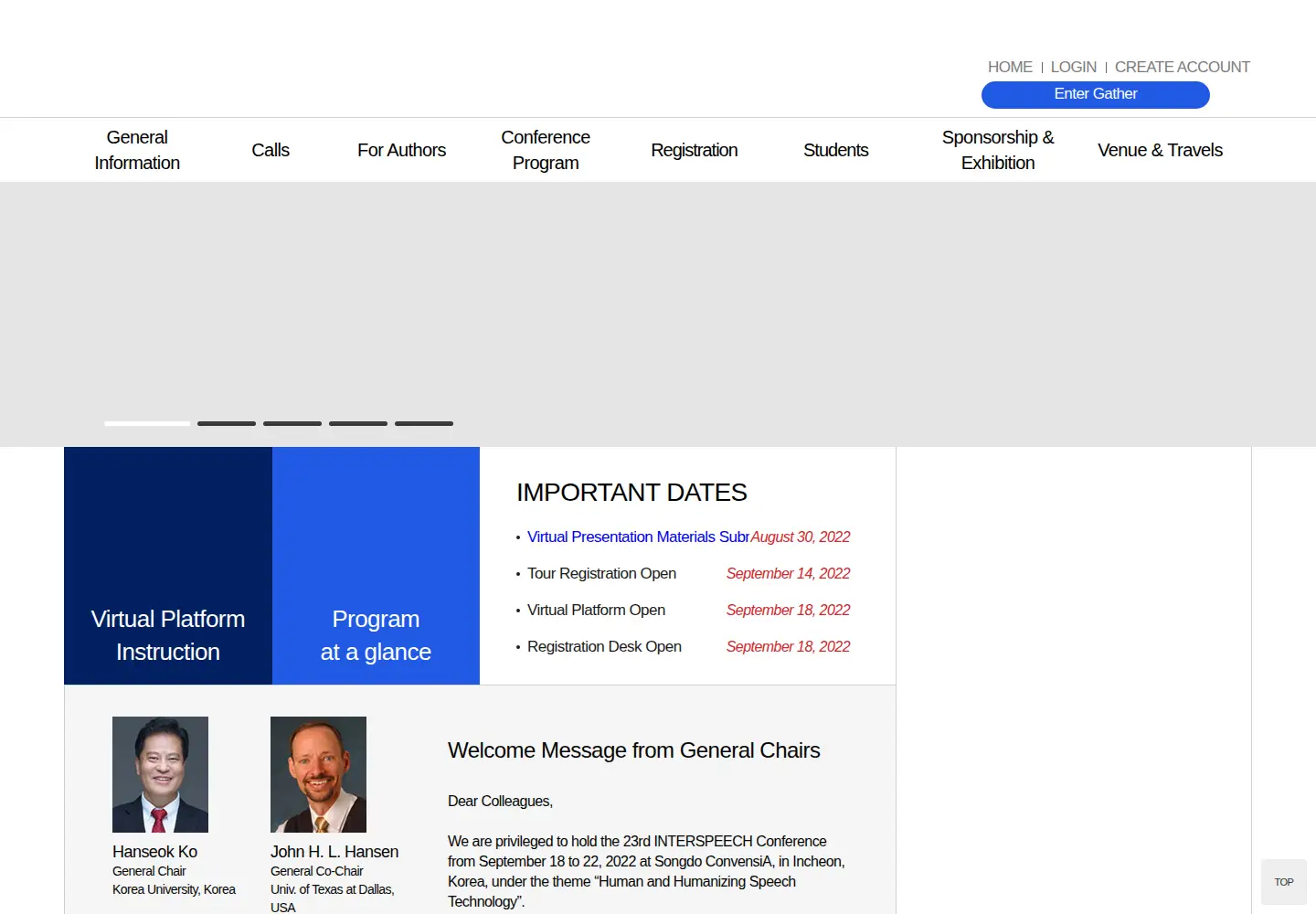Viewport: 1316px width, 914px height.
Task: Click the John H. L. Hansen name
Action: pyautogui.click(x=334, y=852)
